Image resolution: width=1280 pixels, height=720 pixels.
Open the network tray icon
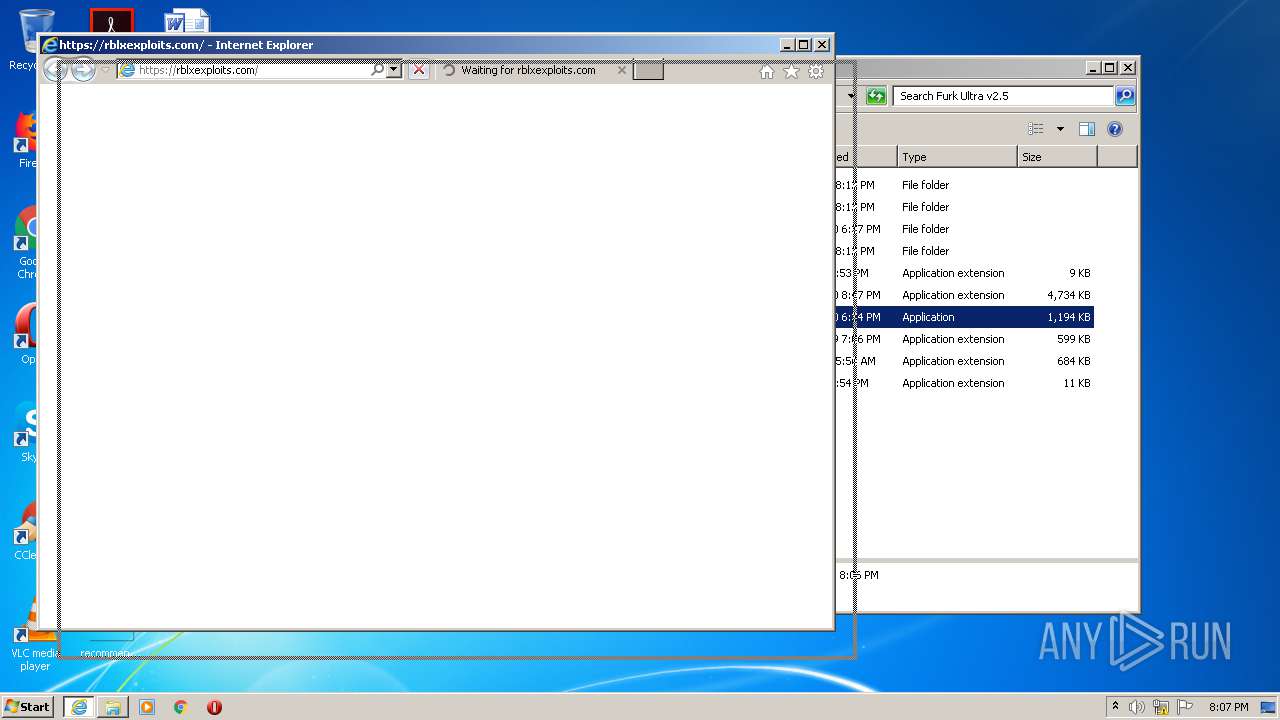pos(1161,707)
